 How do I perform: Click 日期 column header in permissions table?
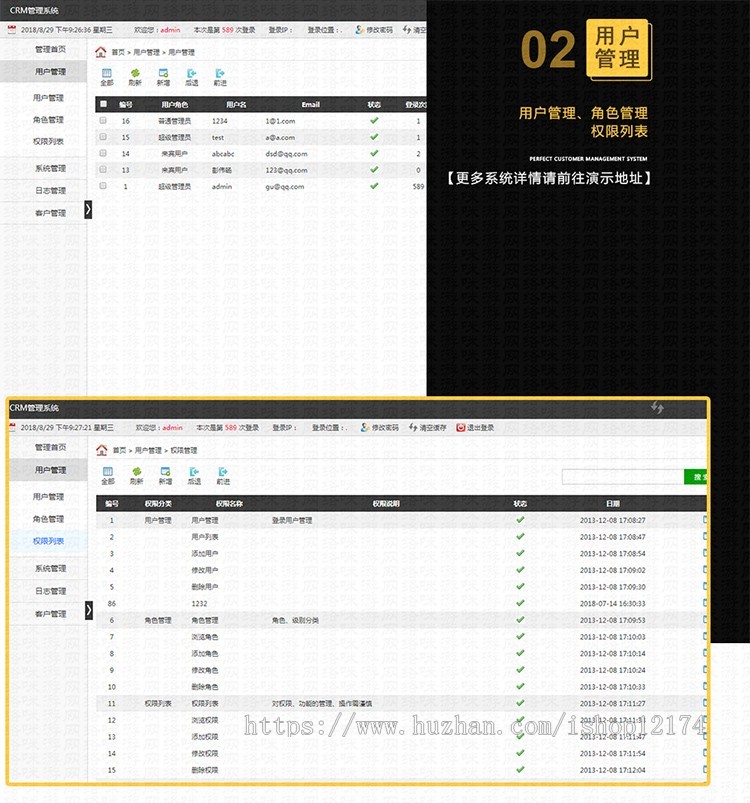coord(613,503)
